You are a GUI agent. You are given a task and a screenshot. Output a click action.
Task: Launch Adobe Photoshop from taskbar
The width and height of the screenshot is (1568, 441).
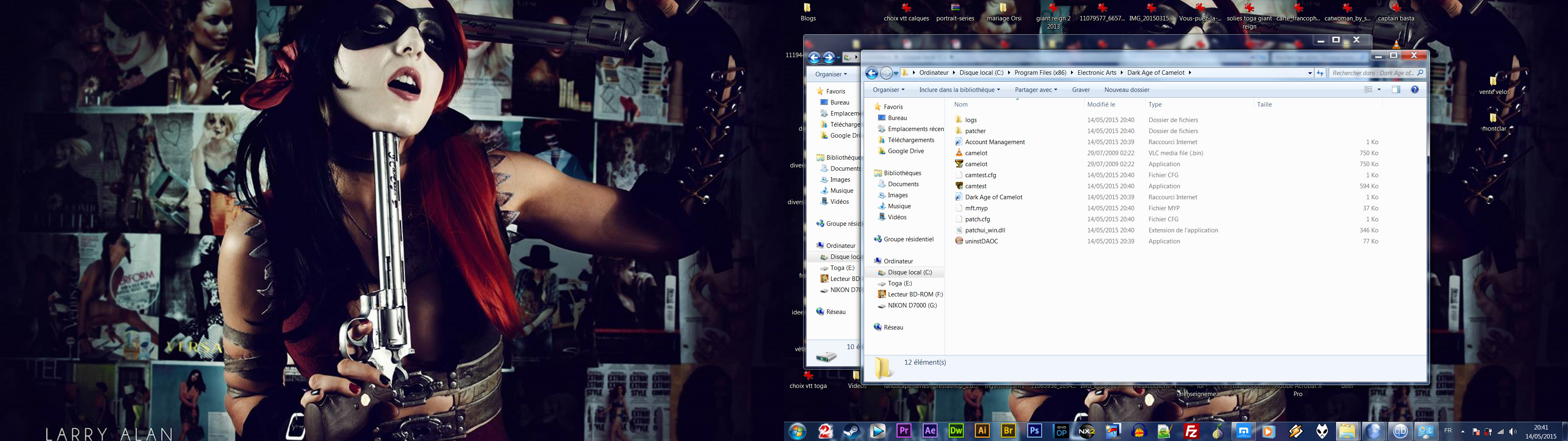click(x=1034, y=431)
